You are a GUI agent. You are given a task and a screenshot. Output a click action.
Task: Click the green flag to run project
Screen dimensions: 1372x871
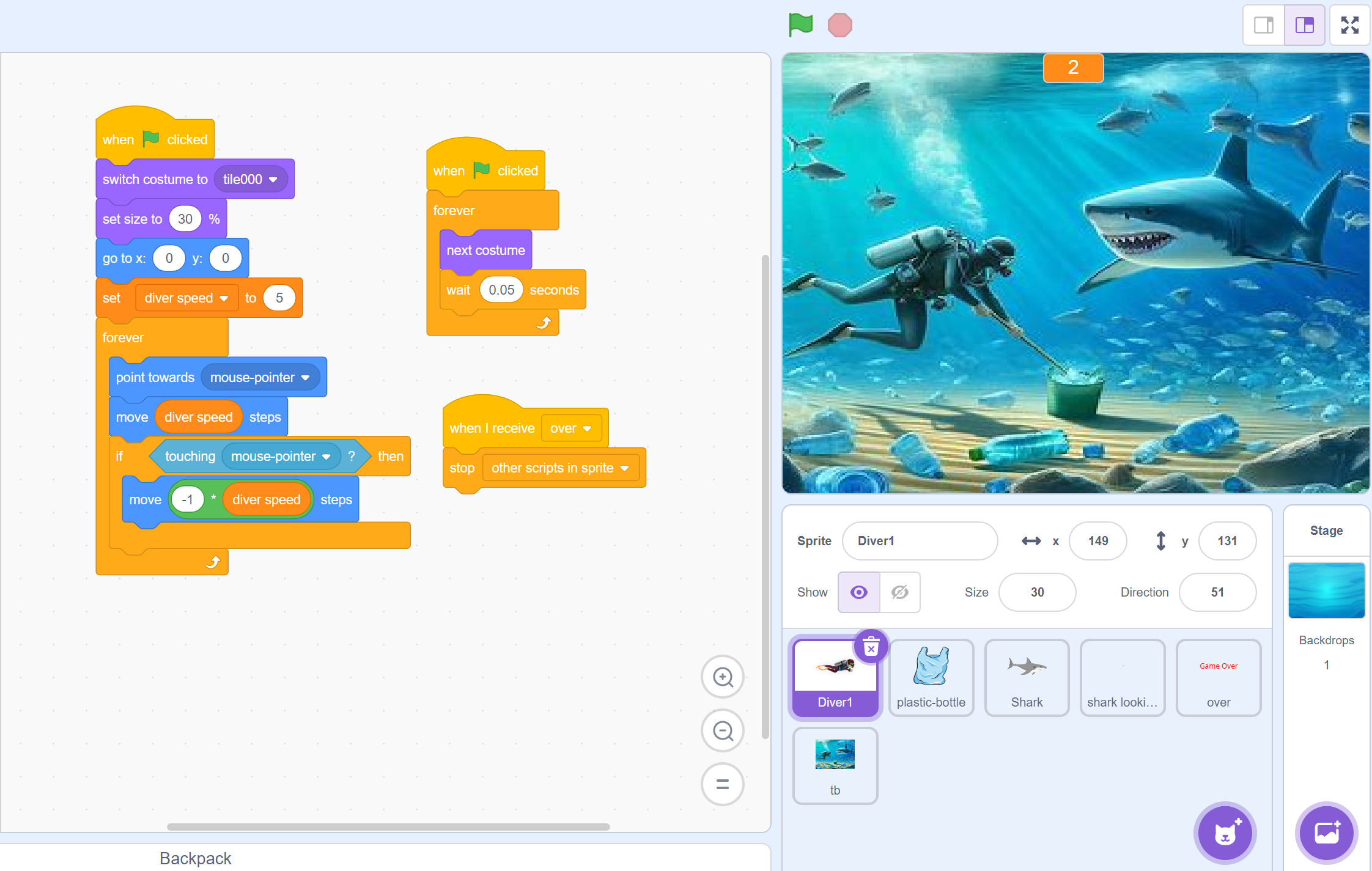point(800,25)
